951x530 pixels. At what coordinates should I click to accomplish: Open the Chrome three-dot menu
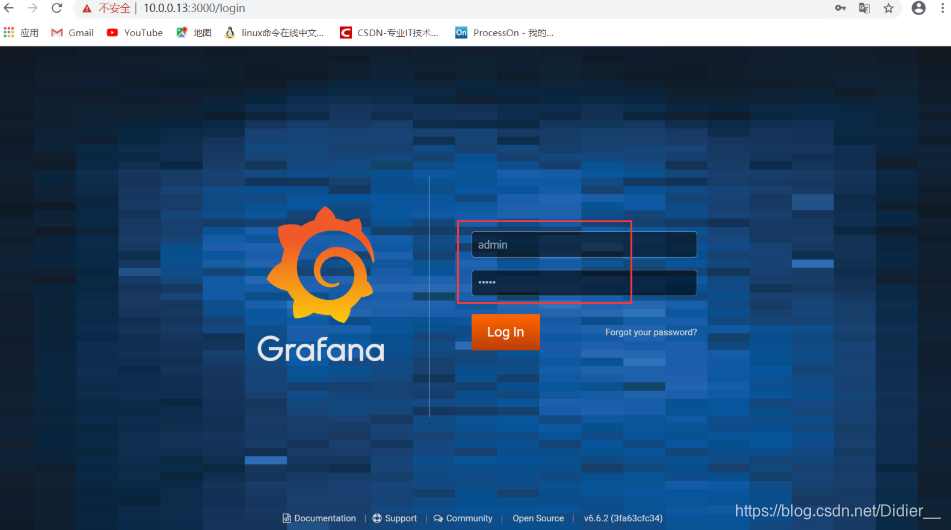tap(943, 8)
